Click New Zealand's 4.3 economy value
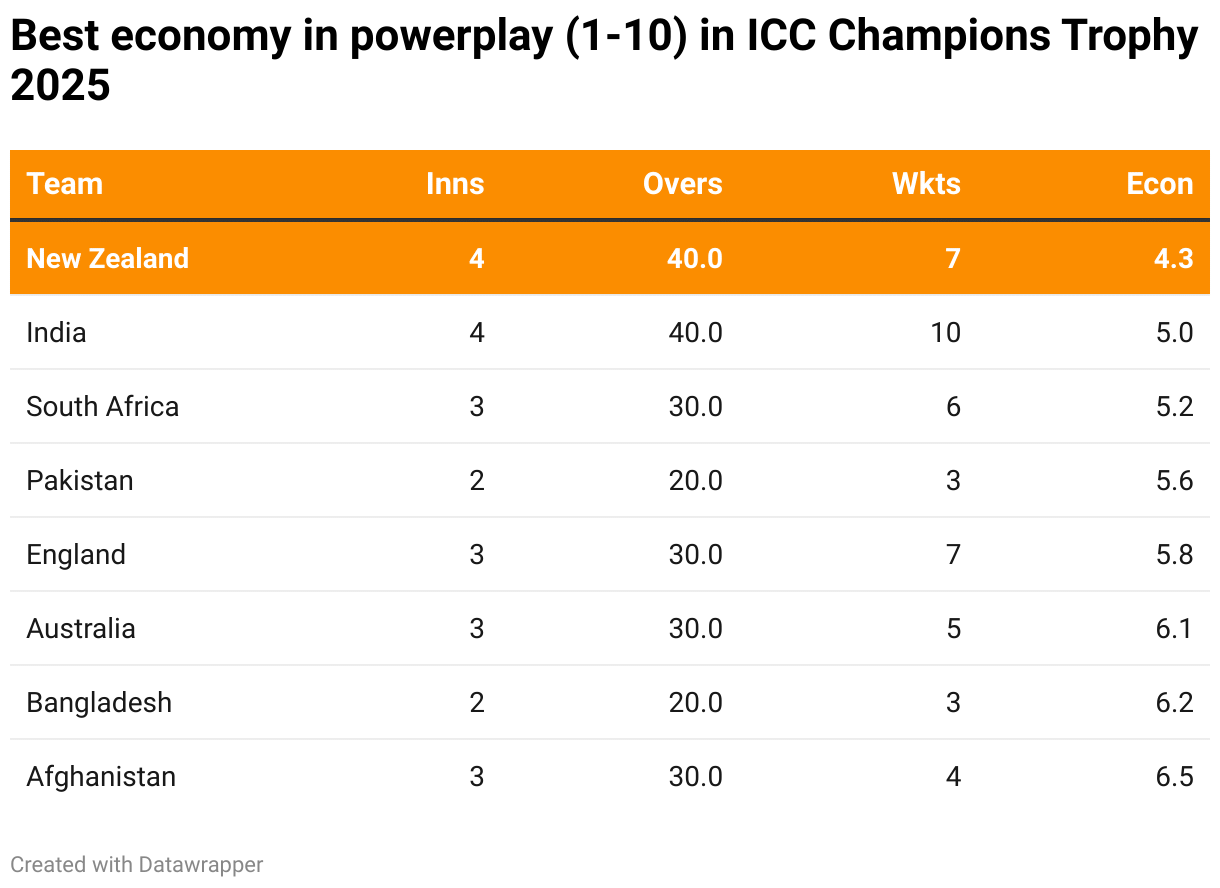Image resolution: width=1220 pixels, height=888 pixels. (1173, 258)
